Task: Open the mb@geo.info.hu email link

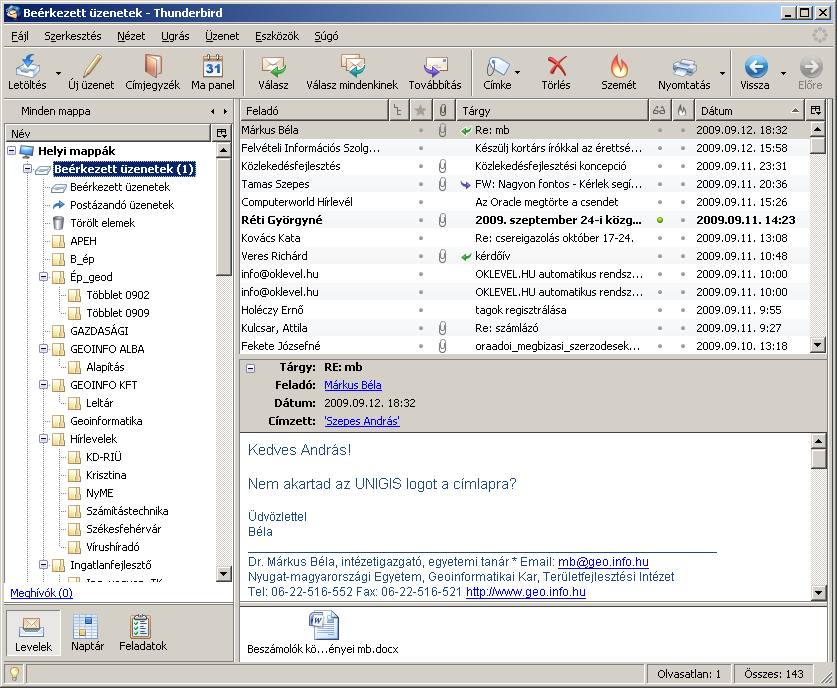Action: (603, 562)
